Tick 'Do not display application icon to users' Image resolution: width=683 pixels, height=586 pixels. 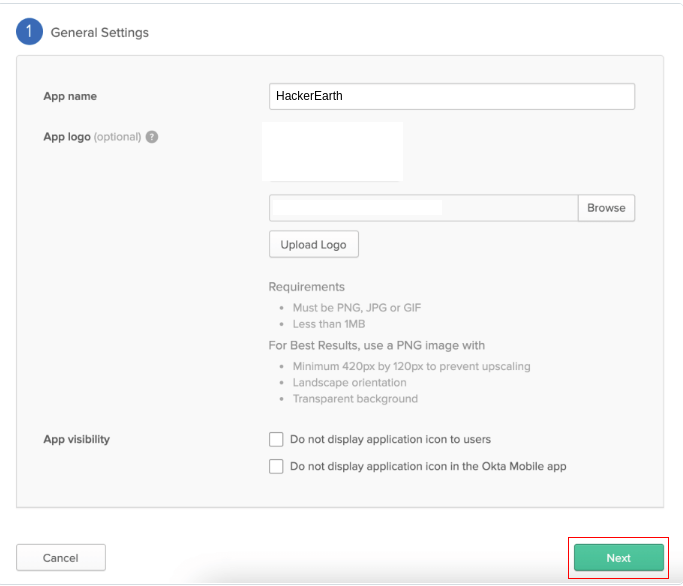(x=276, y=439)
